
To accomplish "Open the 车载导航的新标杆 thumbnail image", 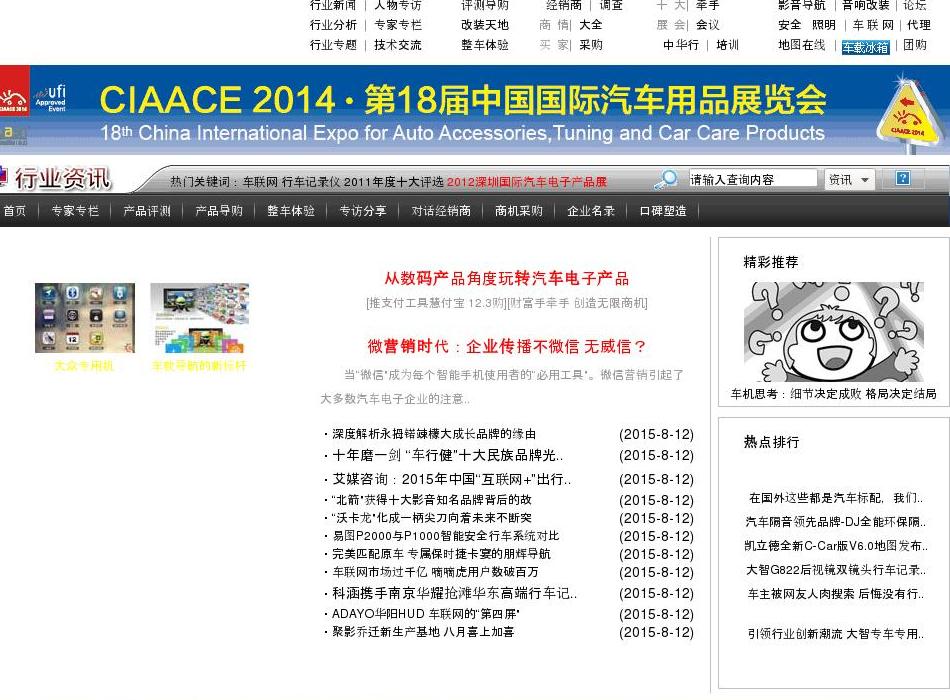I will pos(200,318).
